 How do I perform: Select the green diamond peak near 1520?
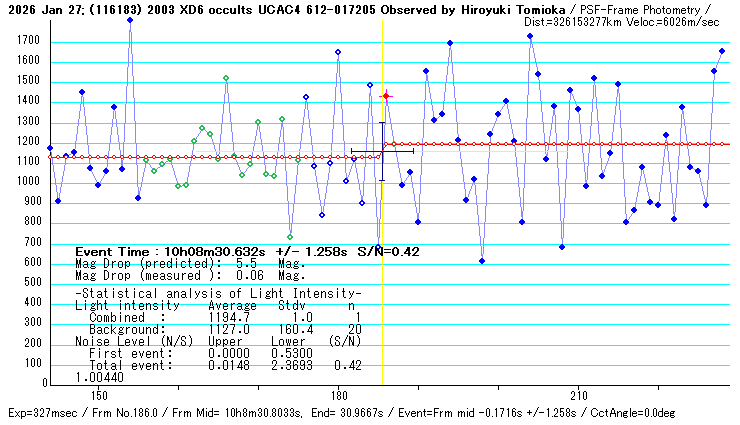click(226, 78)
